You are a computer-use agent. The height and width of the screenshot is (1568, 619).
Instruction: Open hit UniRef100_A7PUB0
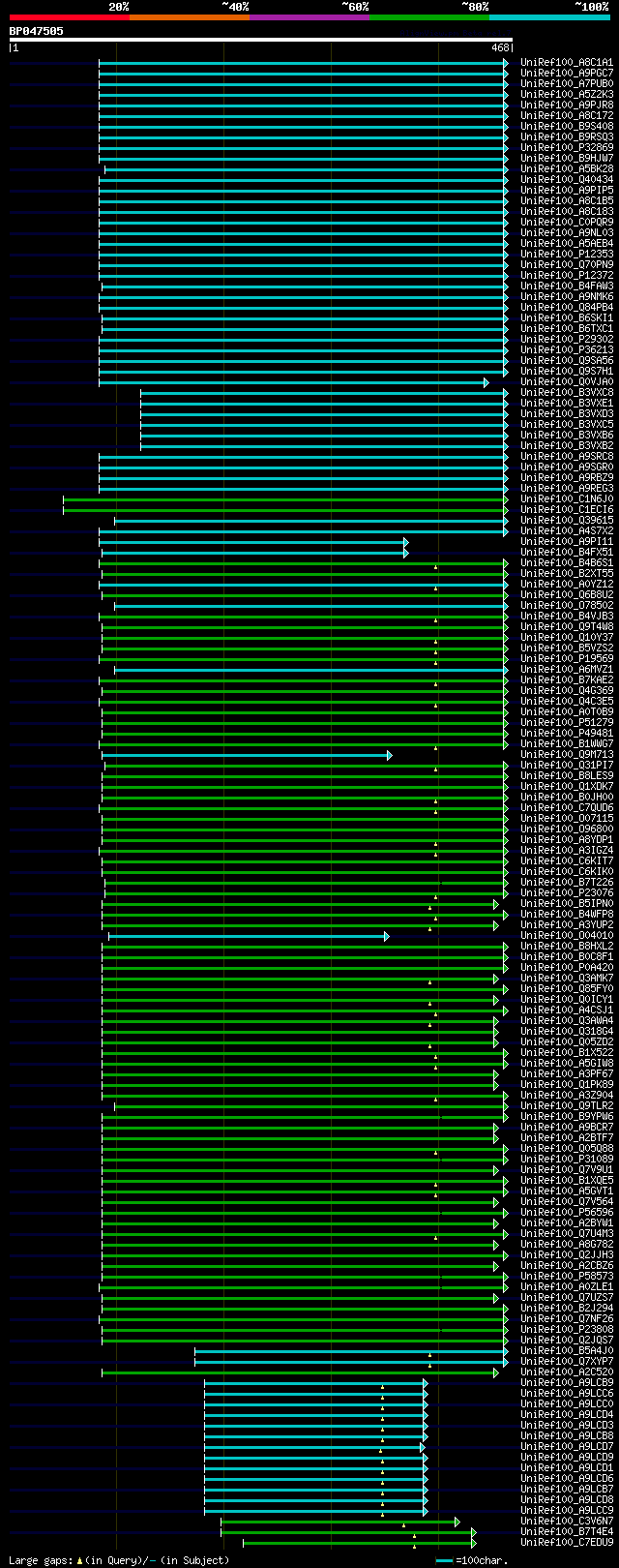click(567, 84)
